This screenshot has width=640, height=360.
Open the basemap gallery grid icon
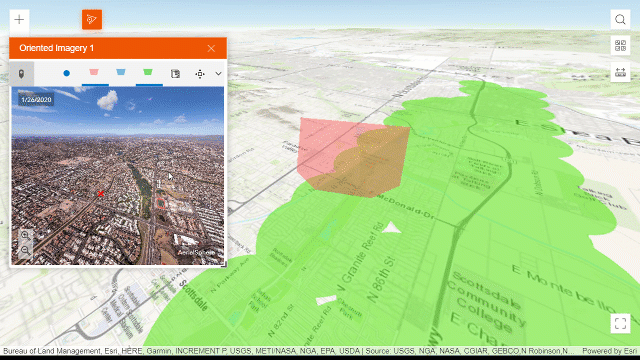[x=620, y=45]
